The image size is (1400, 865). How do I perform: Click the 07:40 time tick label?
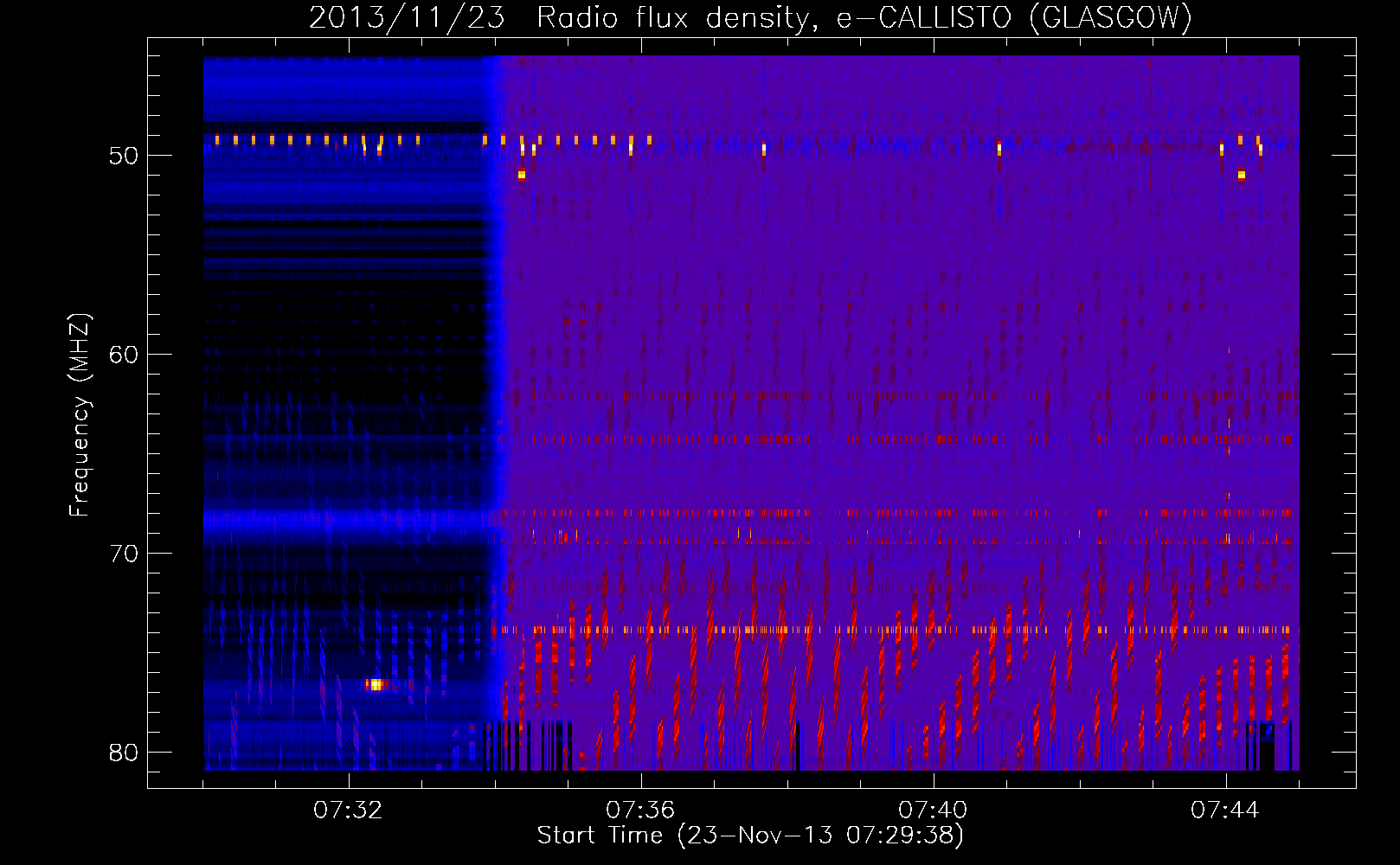pyautogui.click(x=933, y=810)
